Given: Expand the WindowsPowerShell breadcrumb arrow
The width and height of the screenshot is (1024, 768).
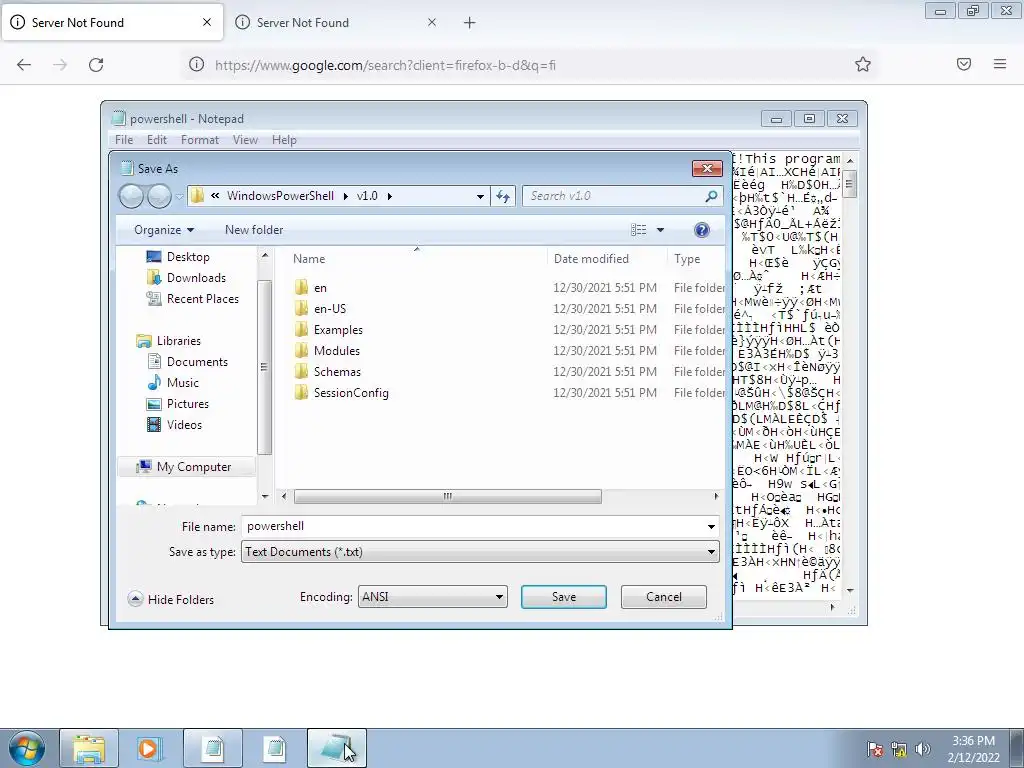Looking at the screenshot, I should pos(345,196).
